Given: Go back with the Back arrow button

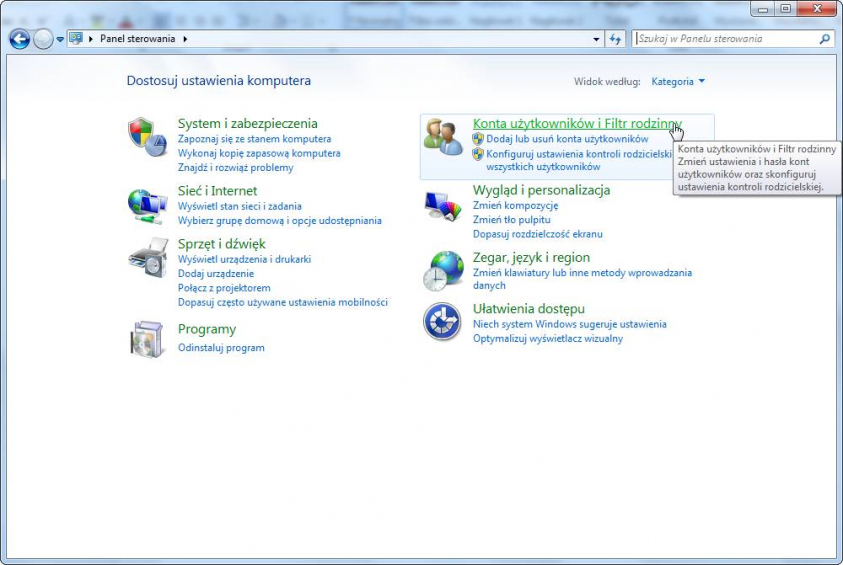Looking at the screenshot, I should coord(19,39).
